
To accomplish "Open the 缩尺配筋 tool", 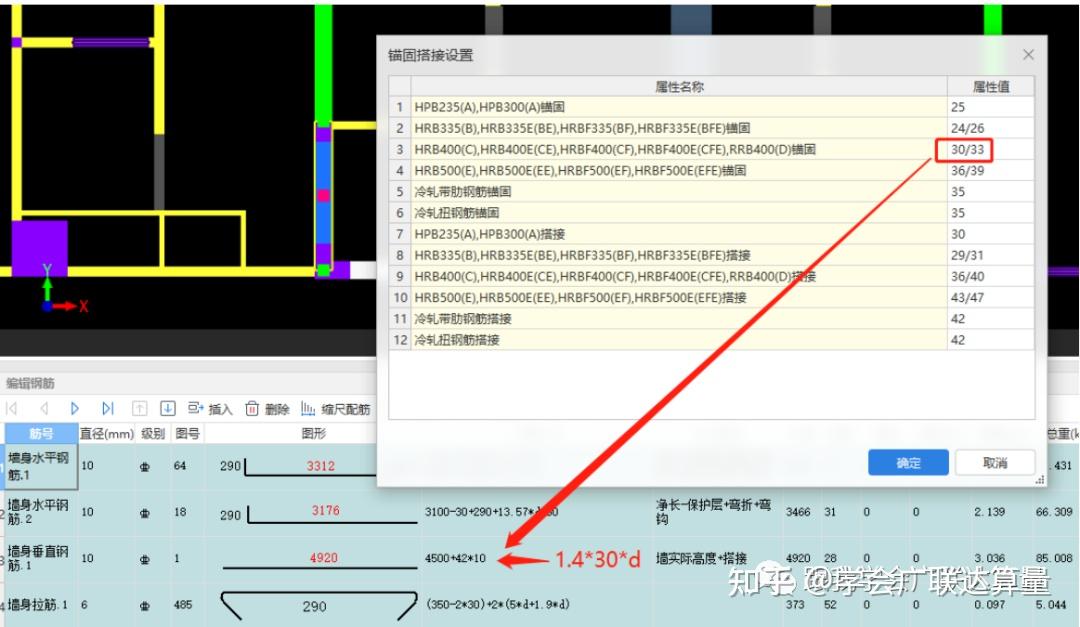I will click(x=335, y=409).
